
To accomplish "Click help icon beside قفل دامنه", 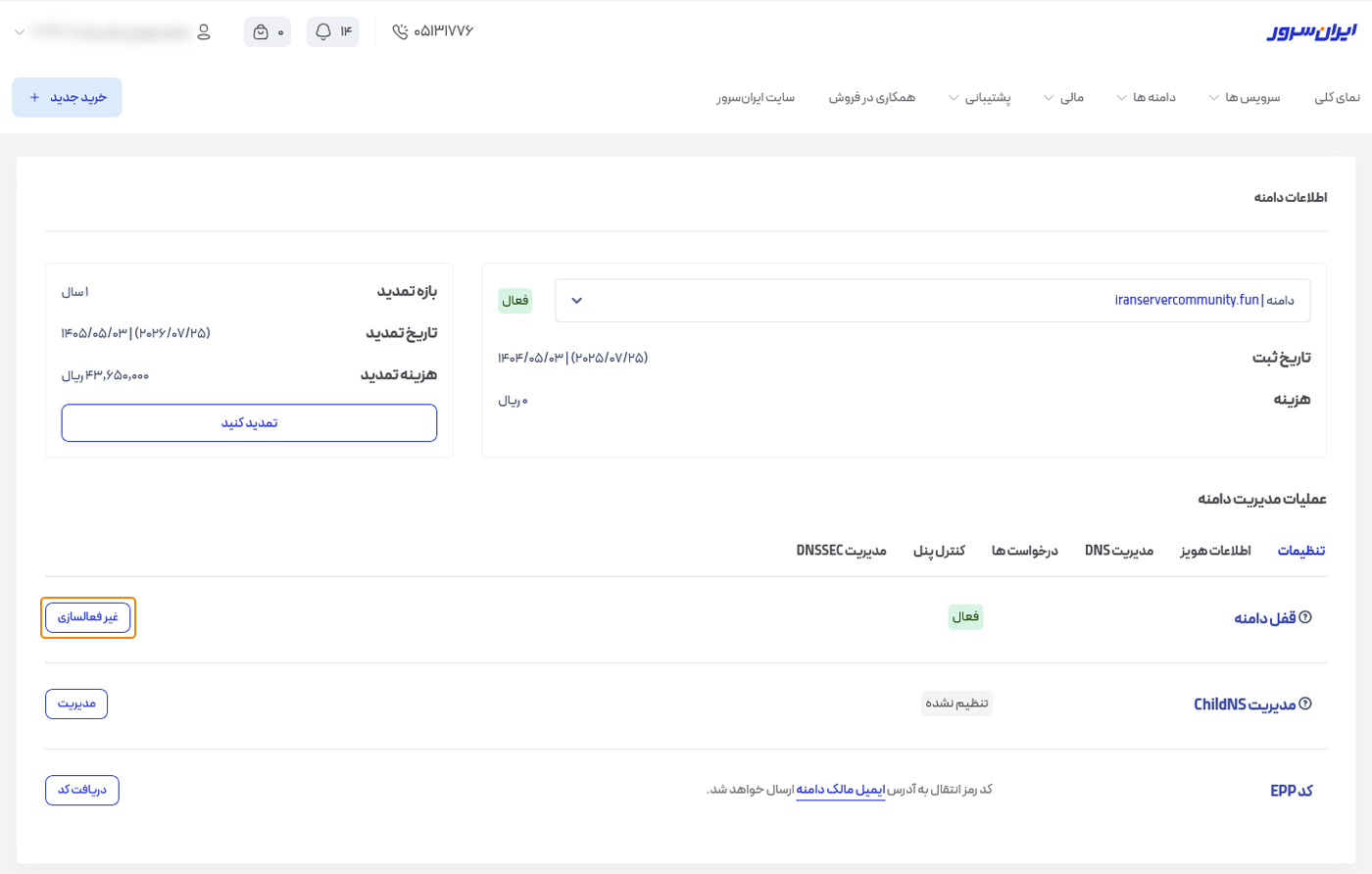I will [1305, 617].
